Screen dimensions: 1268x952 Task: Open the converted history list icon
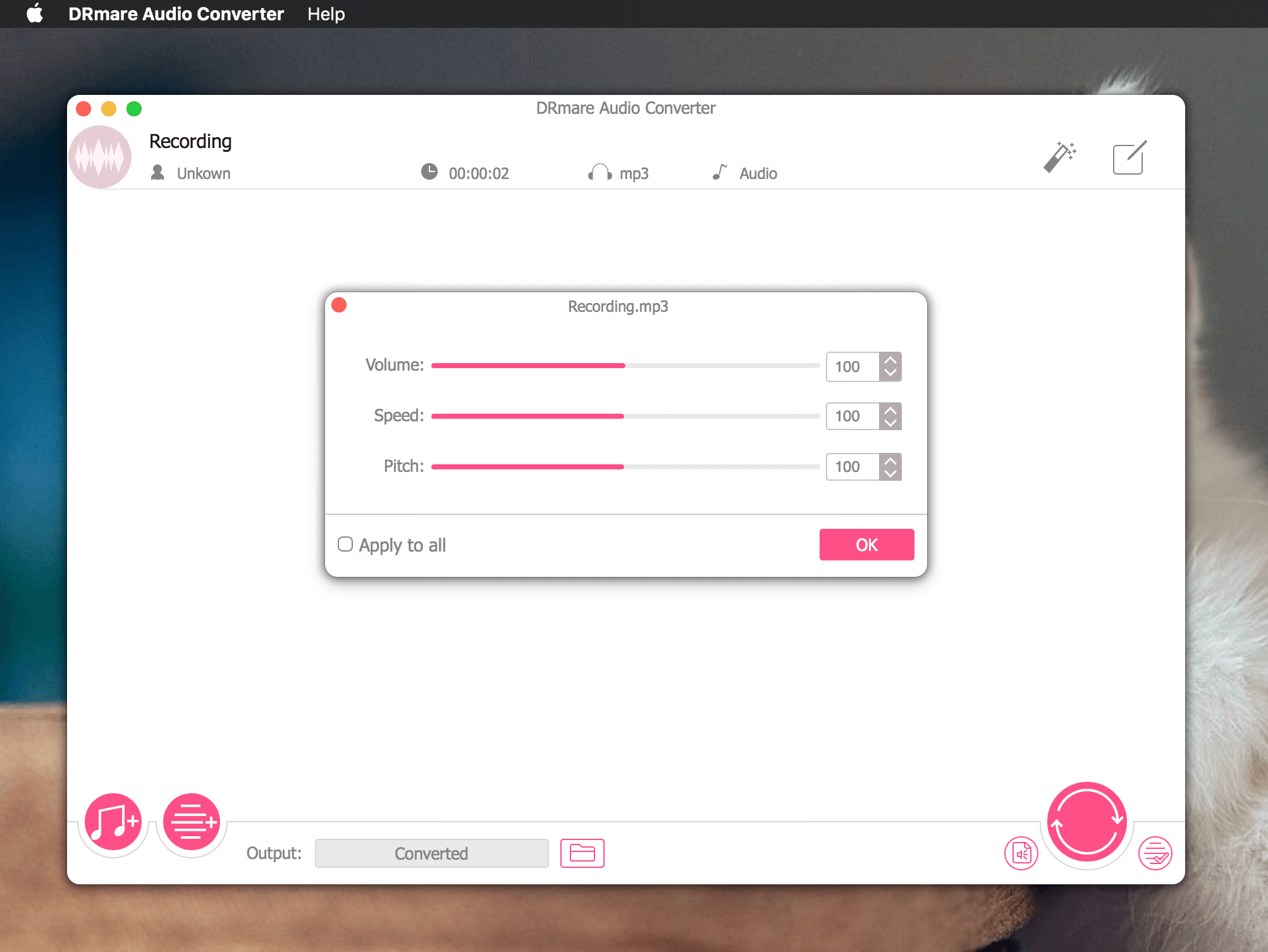pos(1155,853)
